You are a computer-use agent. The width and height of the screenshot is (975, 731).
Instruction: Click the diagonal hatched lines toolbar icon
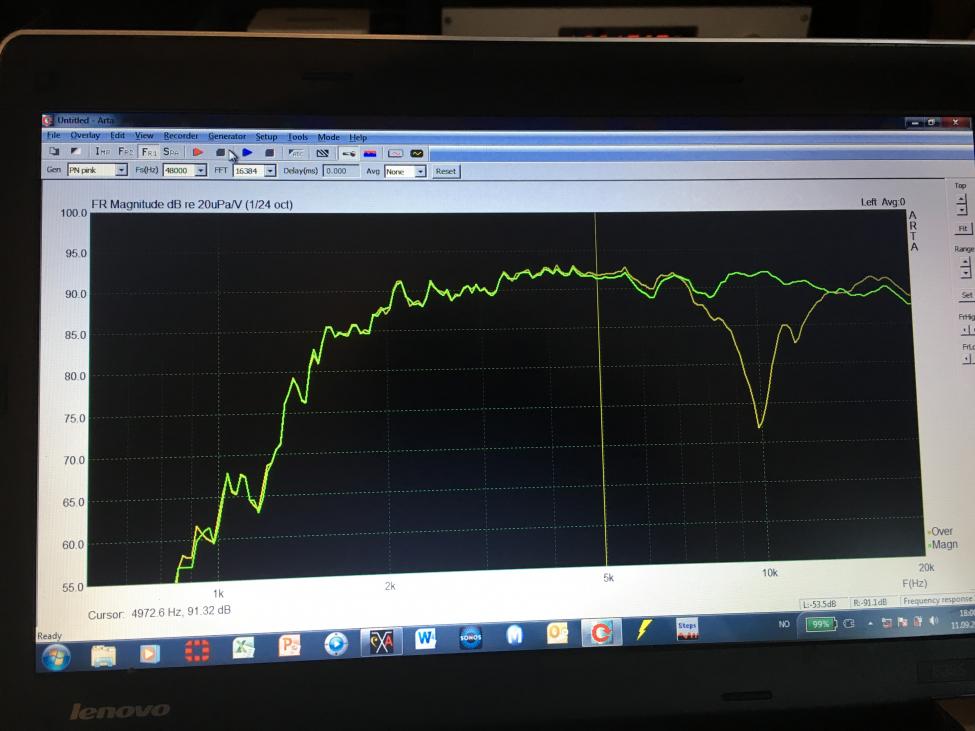click(x=322, y=153)
